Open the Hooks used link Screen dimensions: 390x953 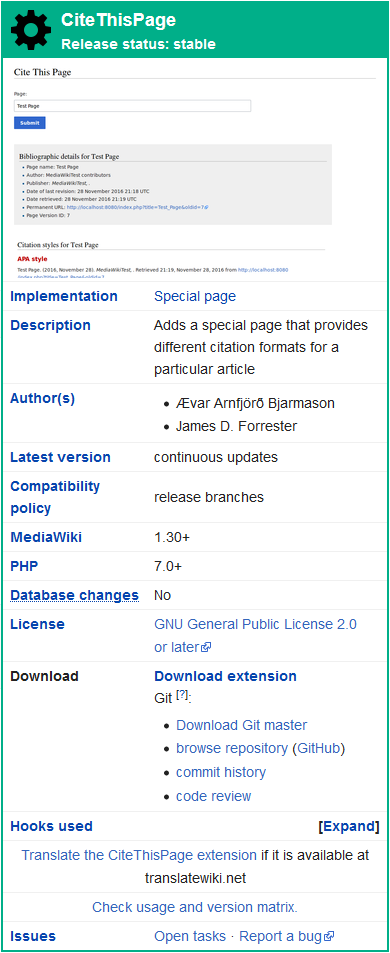click(x=52, y=827)
